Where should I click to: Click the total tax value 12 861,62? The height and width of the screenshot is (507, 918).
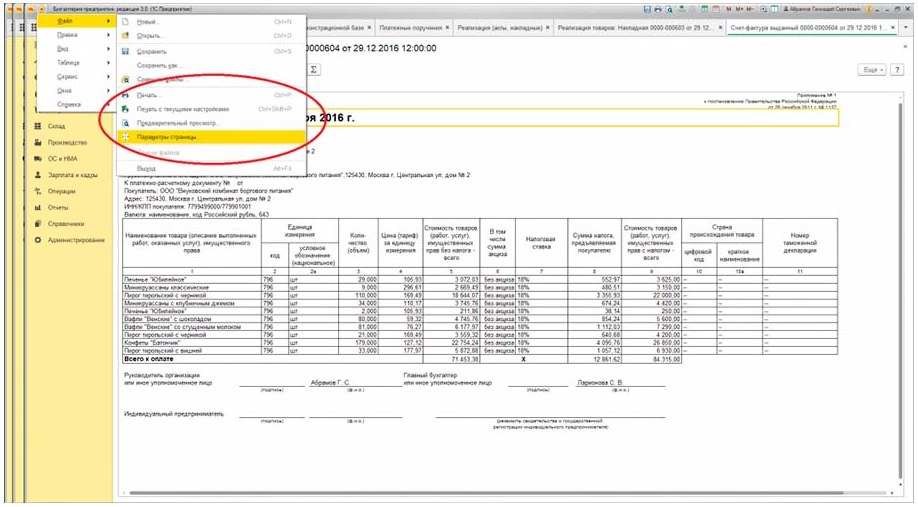(606, 359)
